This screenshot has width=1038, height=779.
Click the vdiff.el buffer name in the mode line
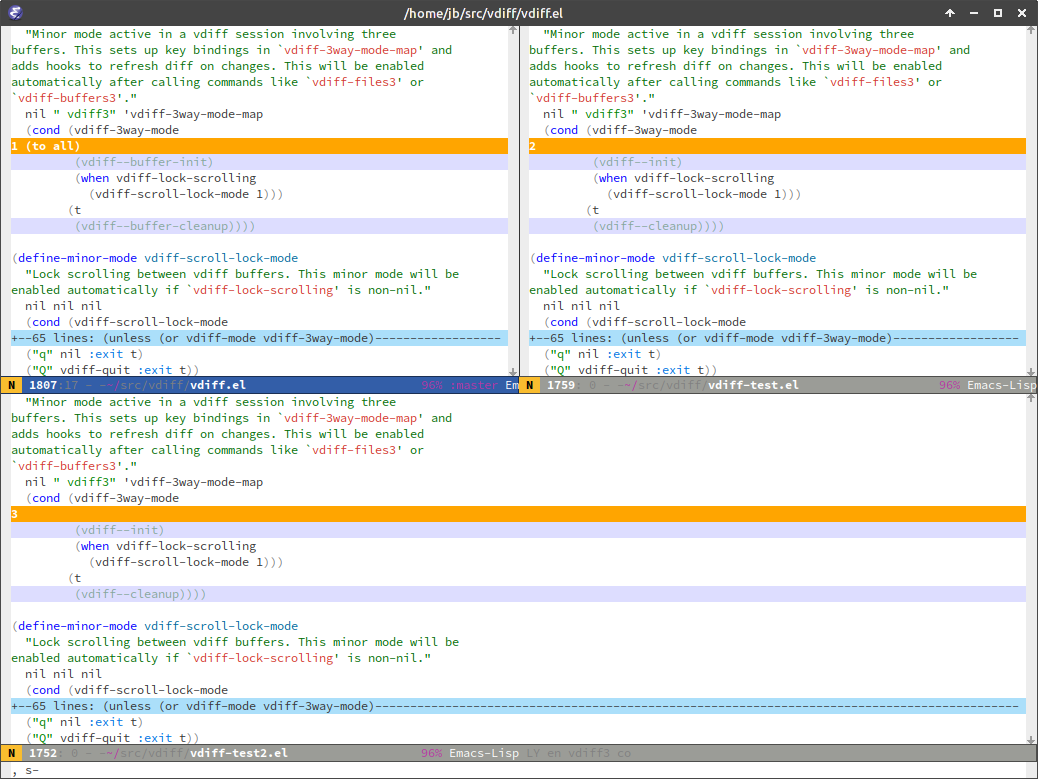click(x=218, y=385)
